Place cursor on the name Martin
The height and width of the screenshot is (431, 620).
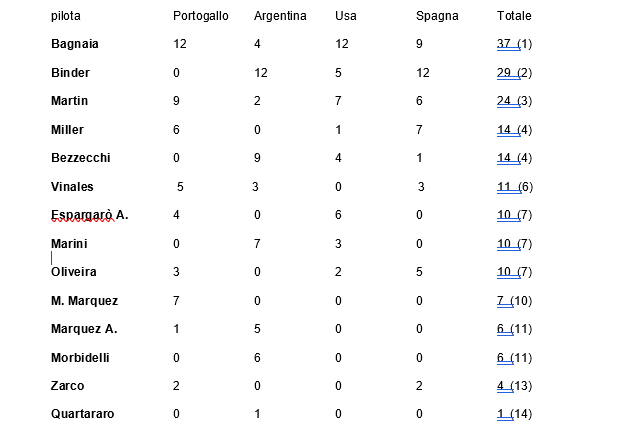[x=69, y=101]
